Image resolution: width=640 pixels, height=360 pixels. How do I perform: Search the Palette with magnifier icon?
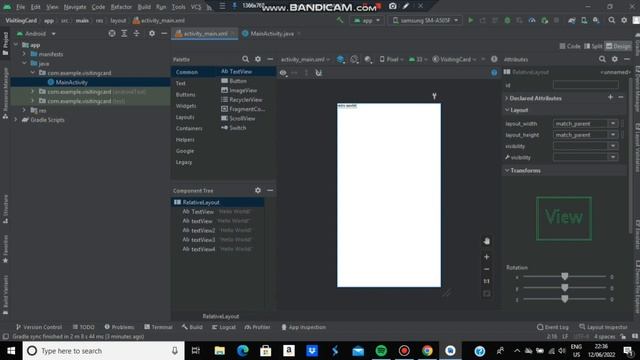click(245, 59)
